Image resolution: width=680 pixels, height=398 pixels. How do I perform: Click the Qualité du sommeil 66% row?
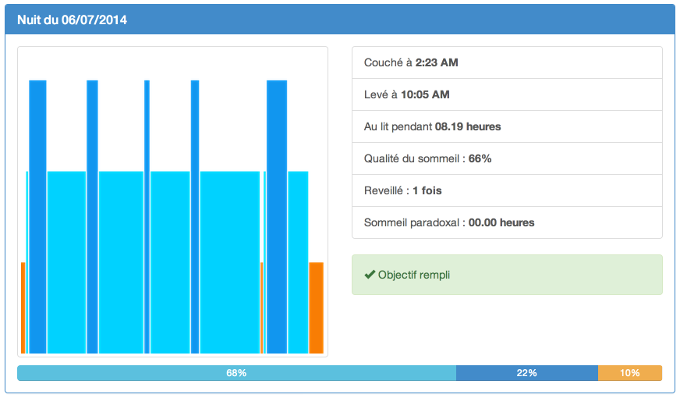coord(507,159)
